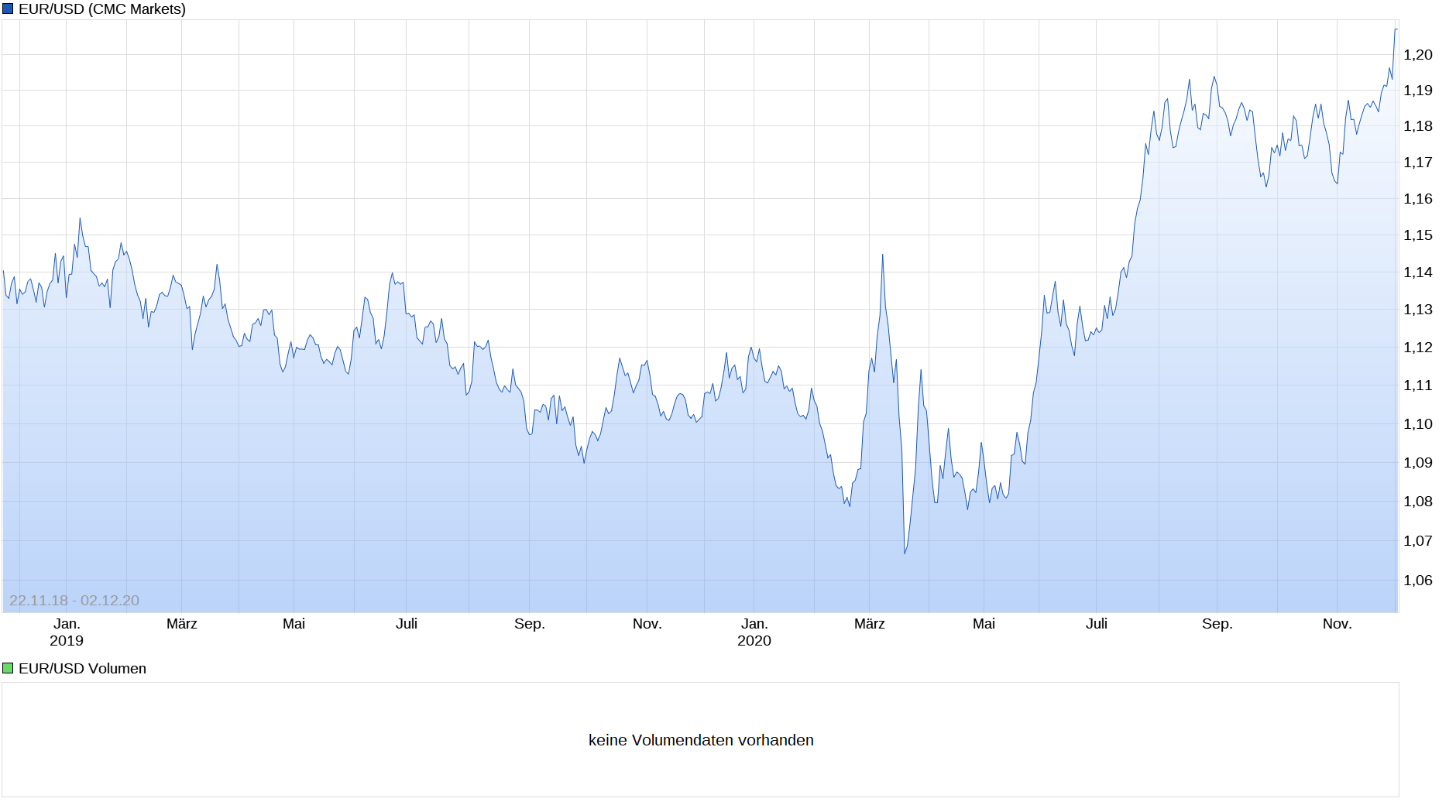Click the "Jan. 2020" time axis label
1456x812 pixels.
coord(754,632)
